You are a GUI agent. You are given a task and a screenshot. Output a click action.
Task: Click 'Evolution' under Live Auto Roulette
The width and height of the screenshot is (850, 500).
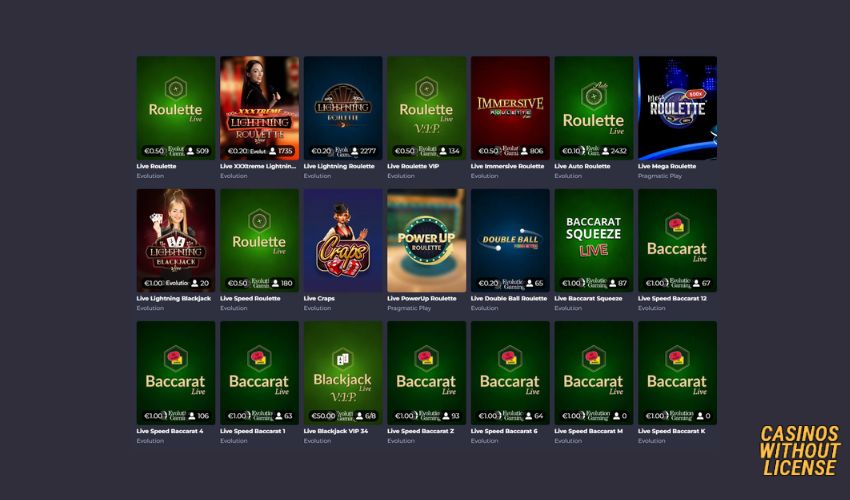pyautogui.click(x=568, y=176)
